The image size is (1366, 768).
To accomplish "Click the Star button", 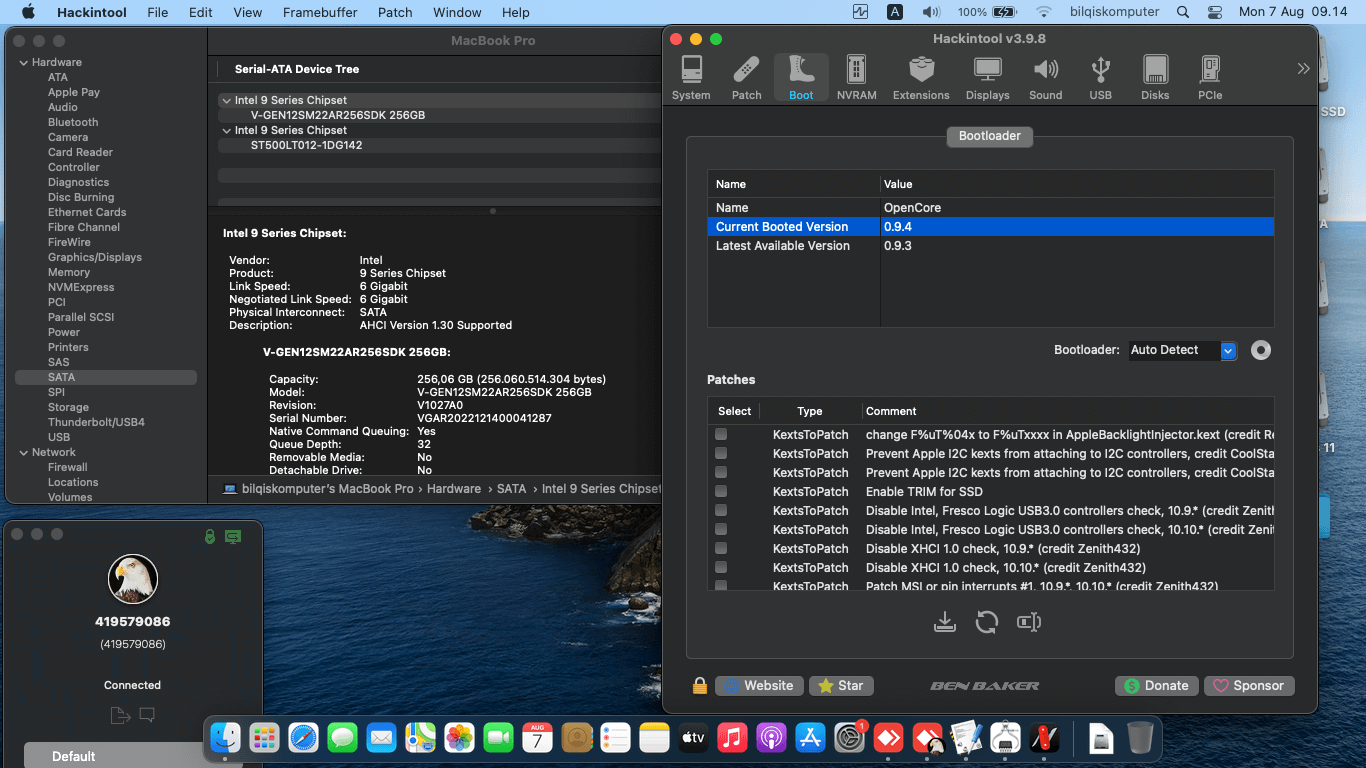I will pos(841,686).
